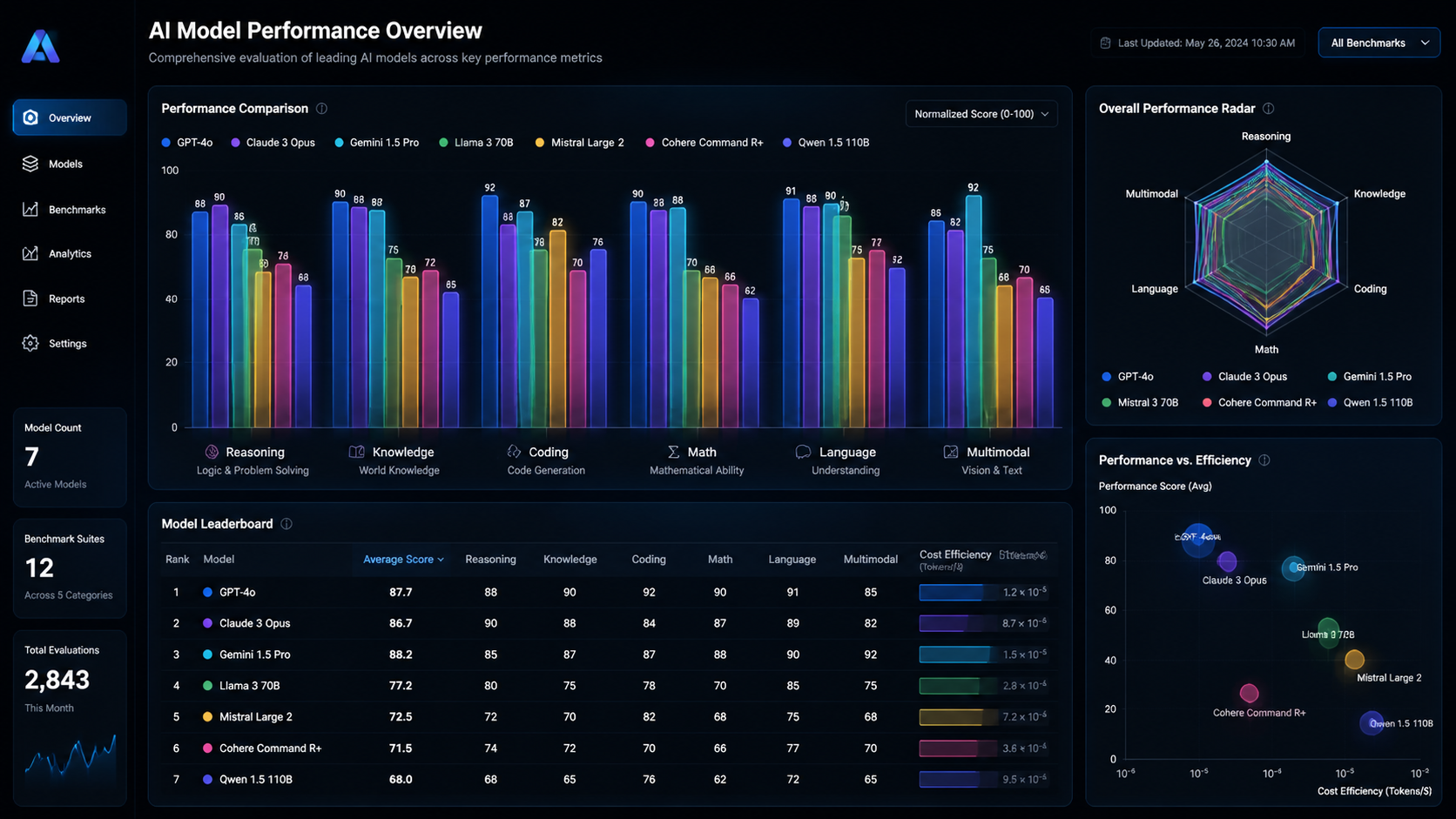The image size is (1456, 819).
Task: Click the Multimodal category icon below the chart
Action: pyautogui.click(x=951, y=452)
